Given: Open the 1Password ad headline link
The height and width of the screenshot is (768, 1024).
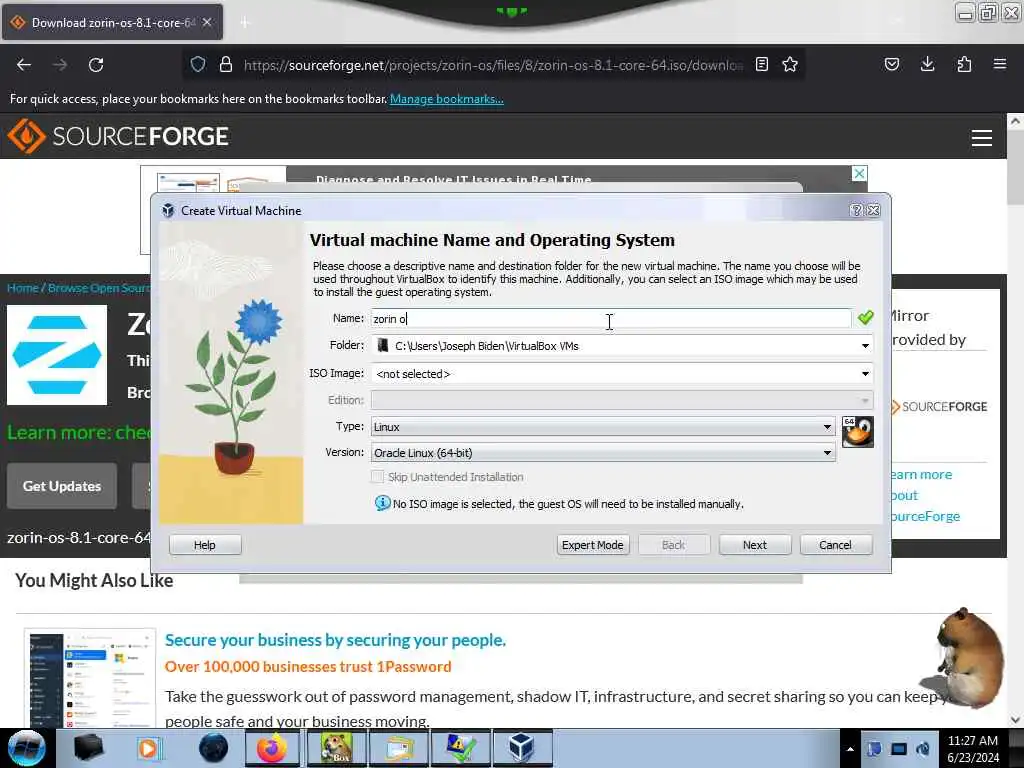Looking at the screenshot, I should [x=335, y=640].
